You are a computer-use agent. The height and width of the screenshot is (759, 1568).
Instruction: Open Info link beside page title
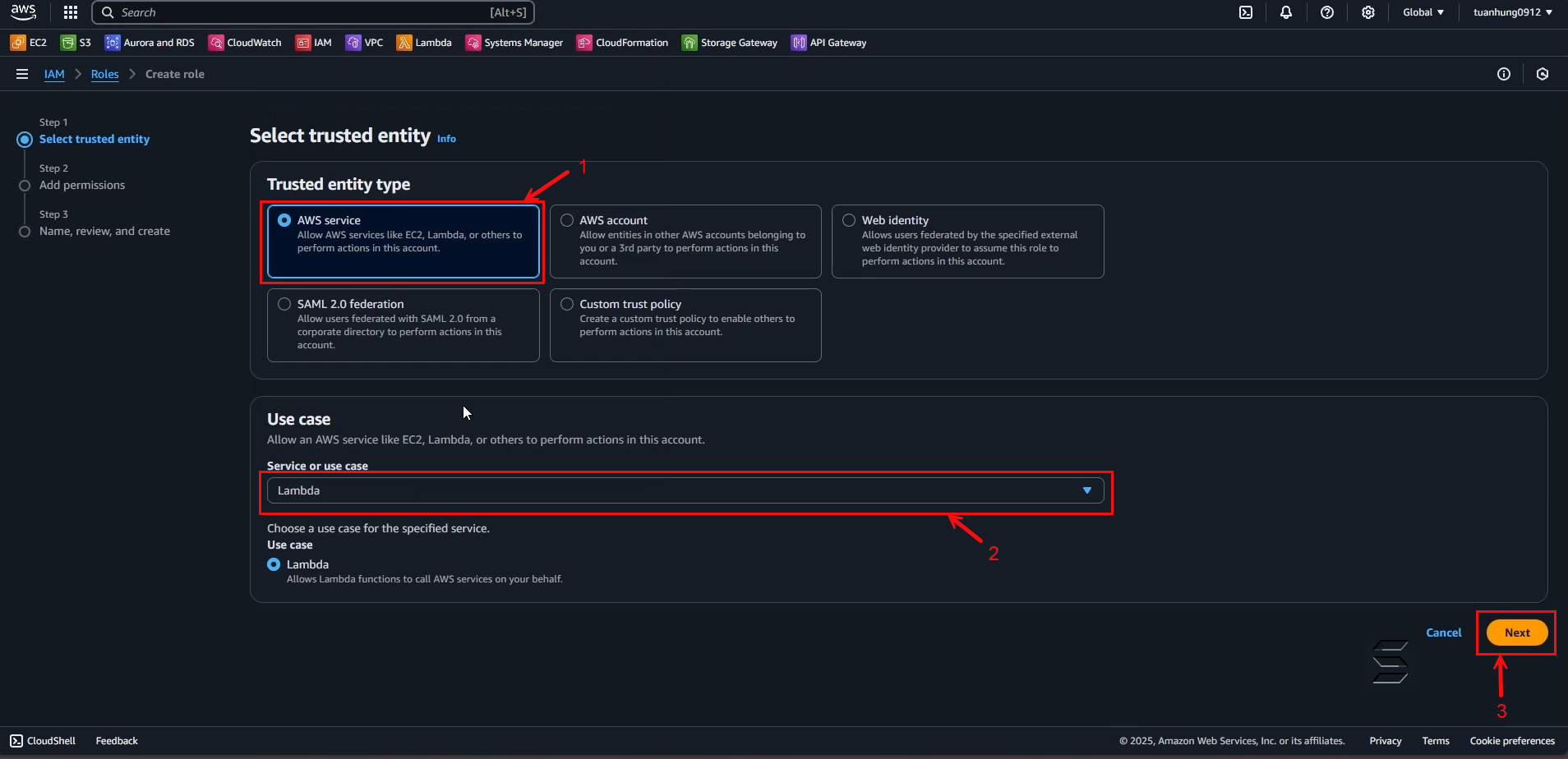click(x=446, y=139)
